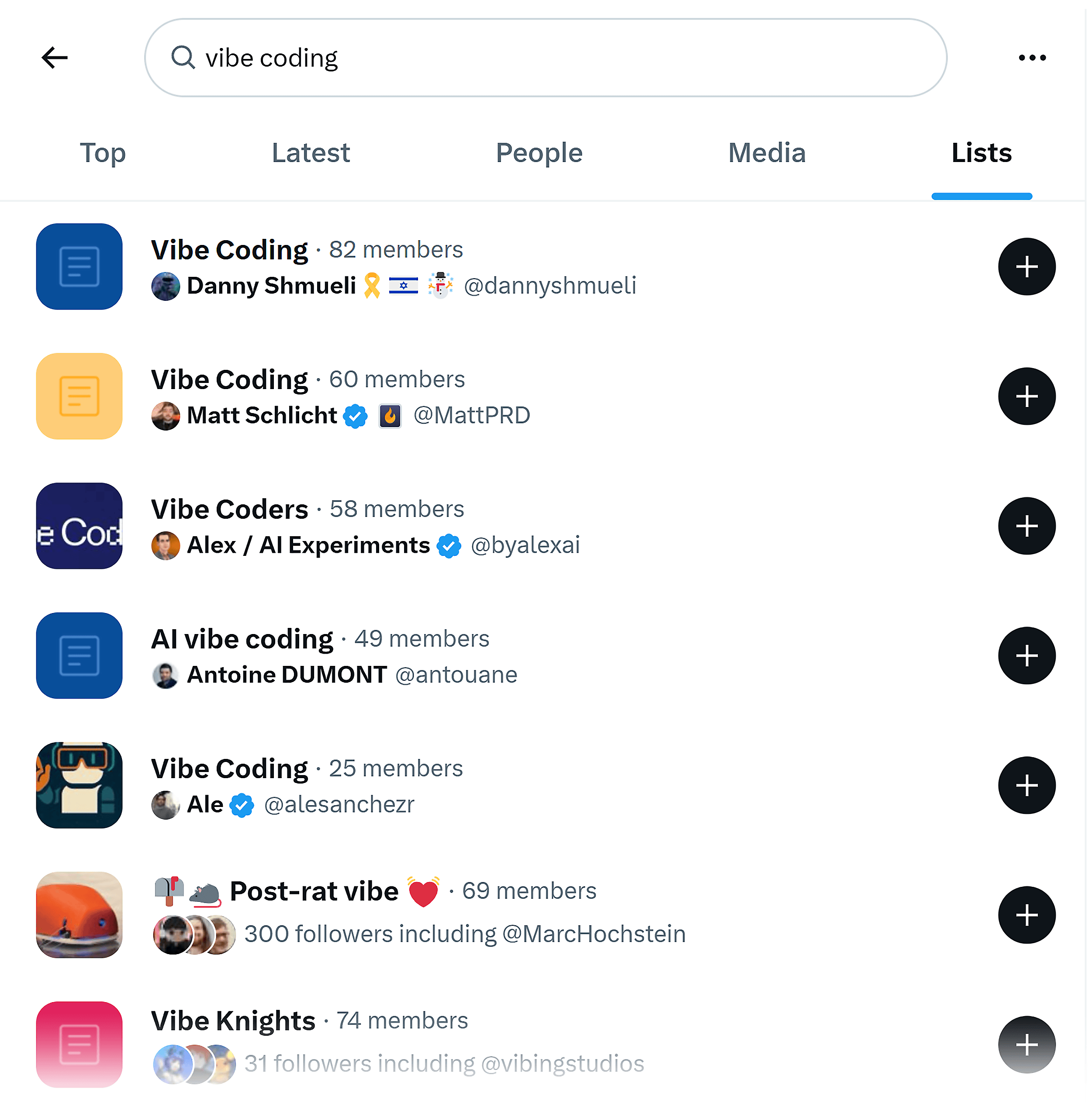This screenshot has height=1103, width=1092.
Task: Switch to the People tab
Action: click(538, 153)
